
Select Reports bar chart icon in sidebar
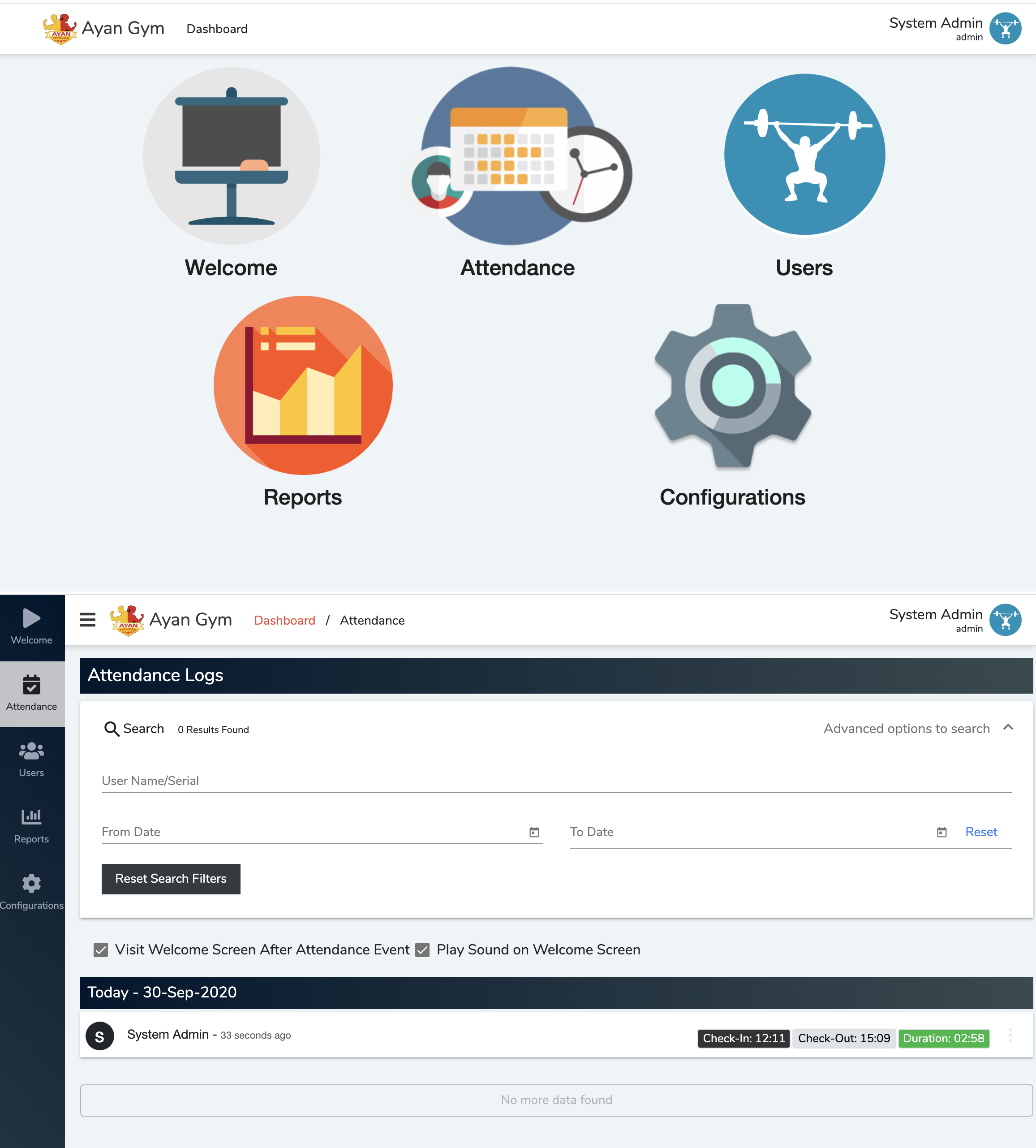(x=31, y=816)
